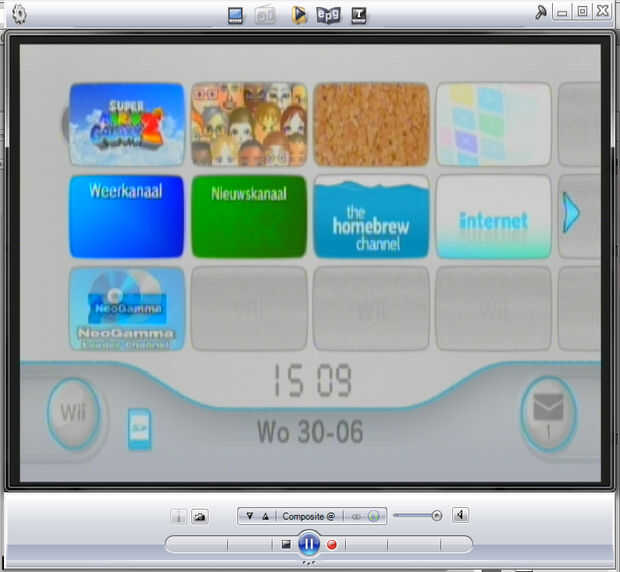Click the stop button beside pause
This screenshot has height=572, width=620.
point(286,544)
